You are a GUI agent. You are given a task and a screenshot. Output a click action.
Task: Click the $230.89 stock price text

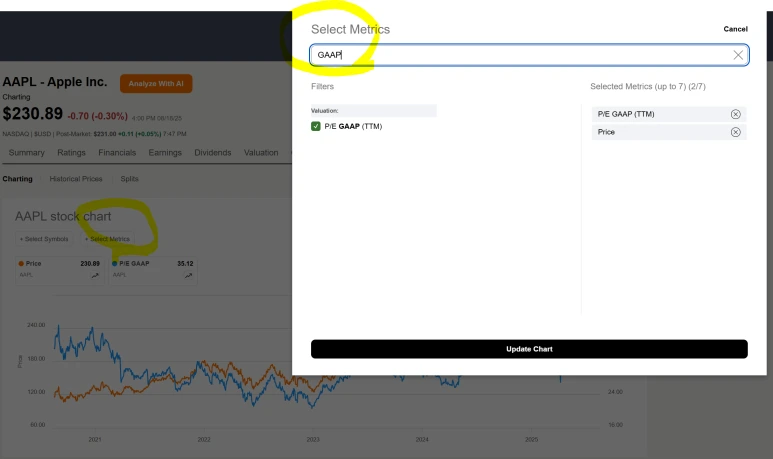(x=33, y=114)
